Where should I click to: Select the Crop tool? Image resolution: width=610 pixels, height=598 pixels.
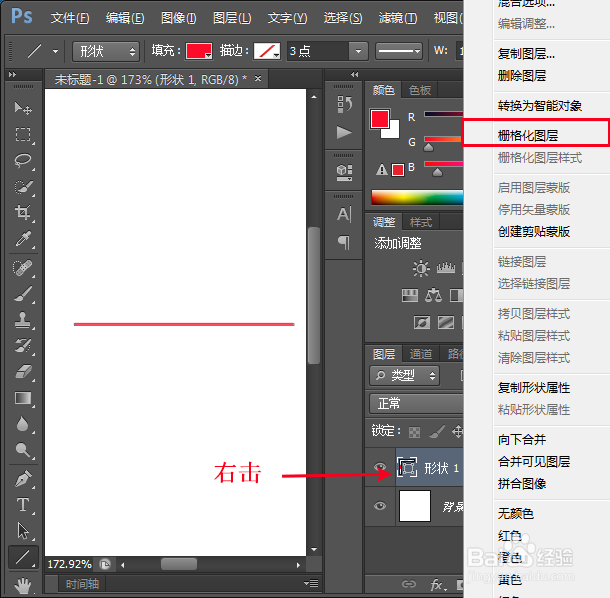(23, 213)
